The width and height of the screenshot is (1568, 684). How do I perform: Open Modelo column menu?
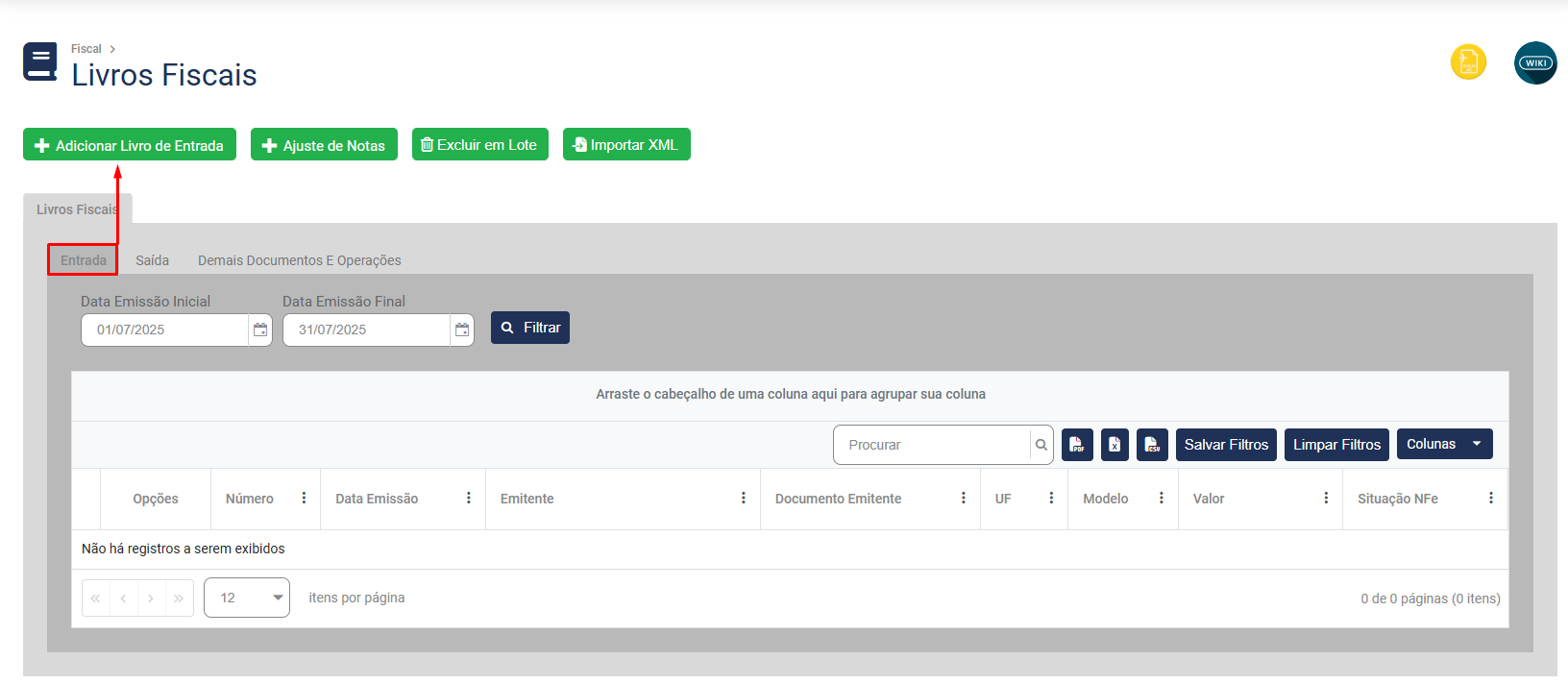coord(1162,499)
